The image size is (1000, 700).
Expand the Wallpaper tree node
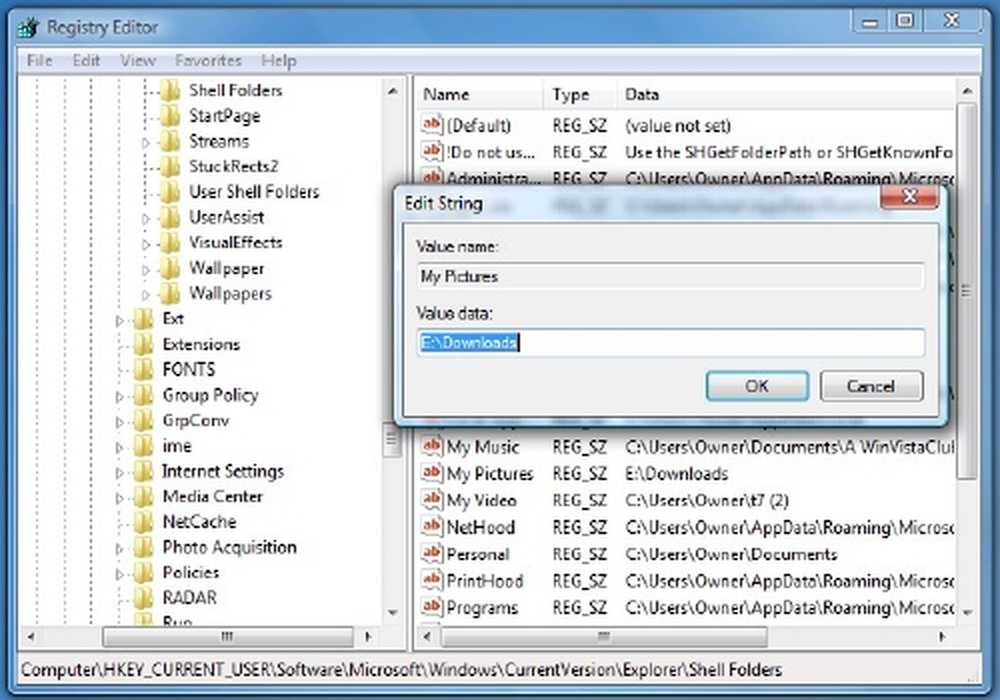(145, 270)
